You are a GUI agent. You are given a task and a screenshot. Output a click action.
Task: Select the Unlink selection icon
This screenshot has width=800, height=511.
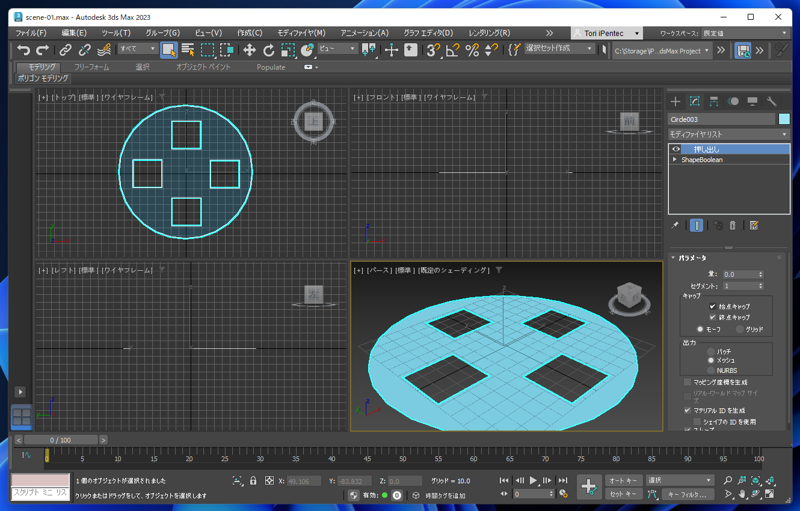pos(85,50)
